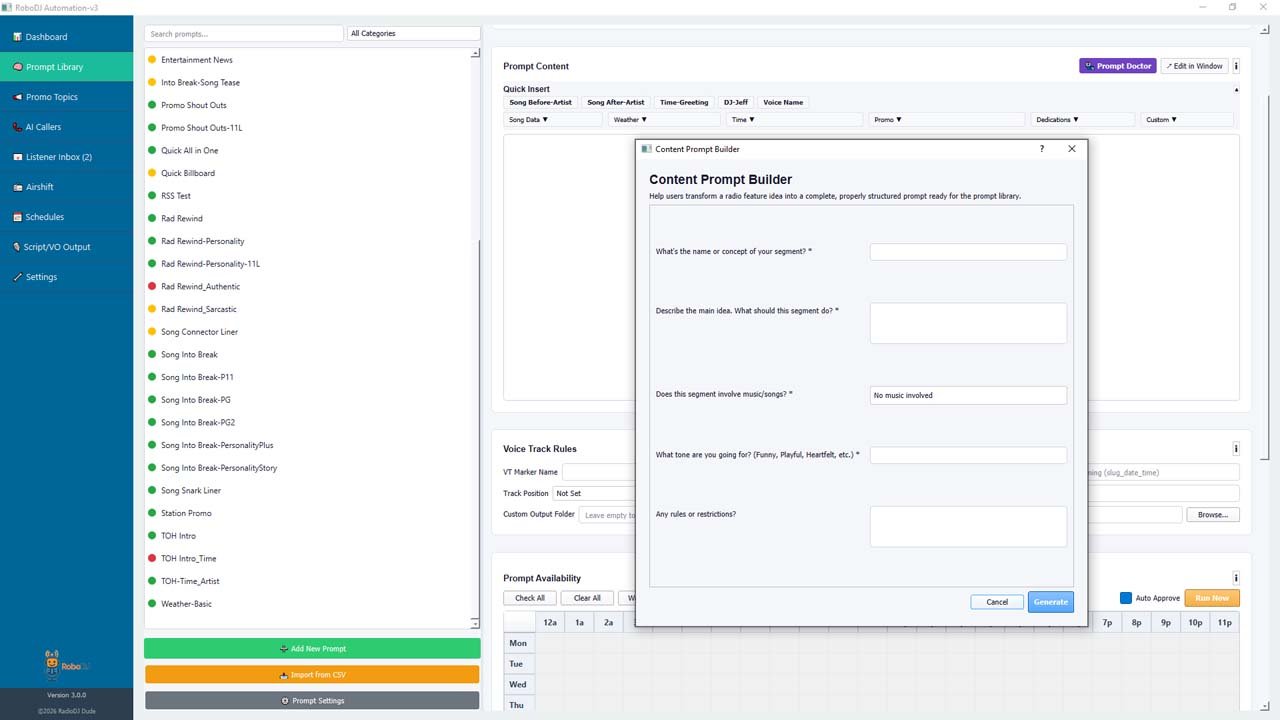Select the Song Snark Liner prompt

click(x=191, y=491)
